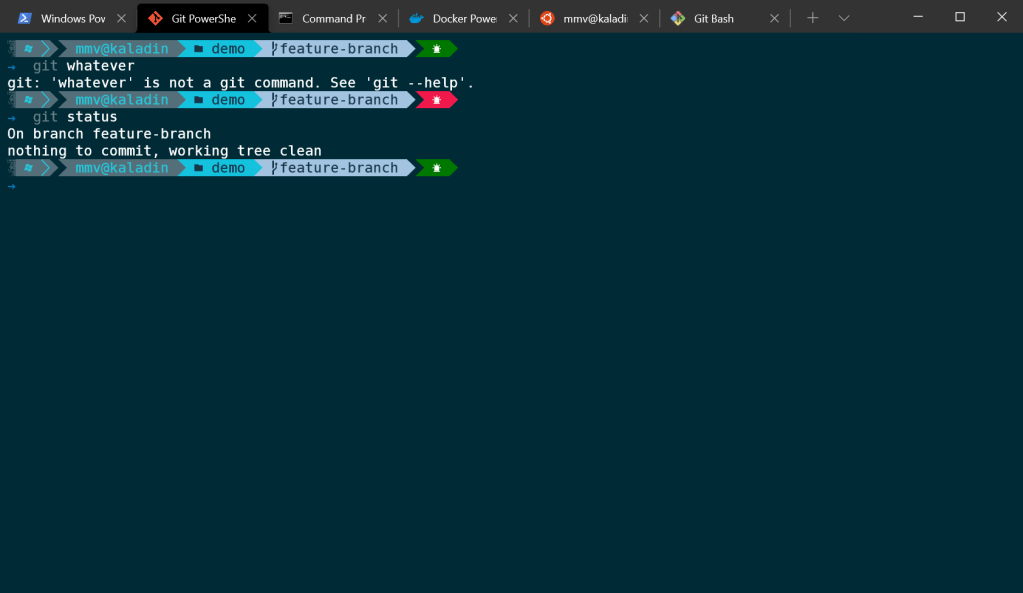Viewport: 1023px width, 593px height.
Task: Click the Git PowerShell tab icon
Action: pos(155,18)
